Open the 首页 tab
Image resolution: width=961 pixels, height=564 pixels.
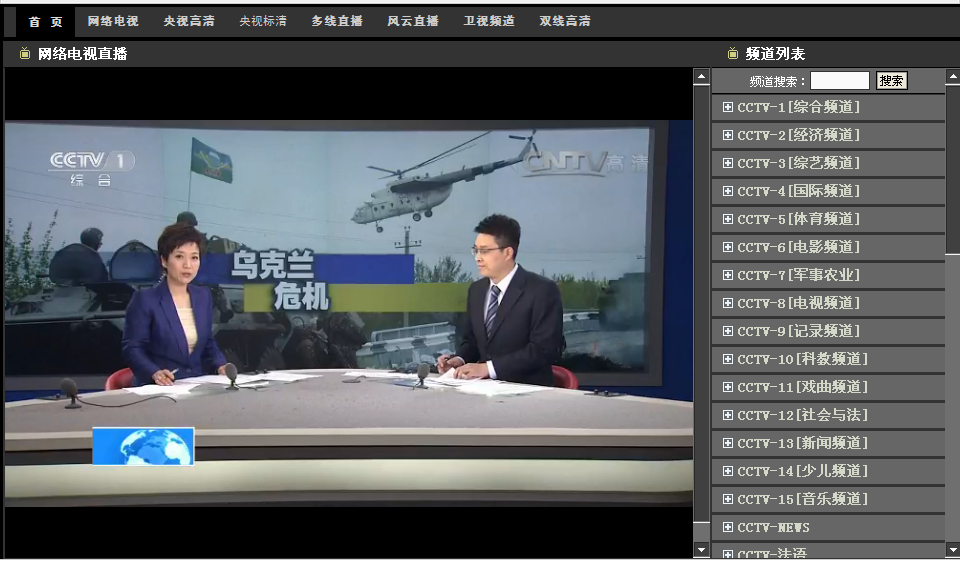pos(45,21)
